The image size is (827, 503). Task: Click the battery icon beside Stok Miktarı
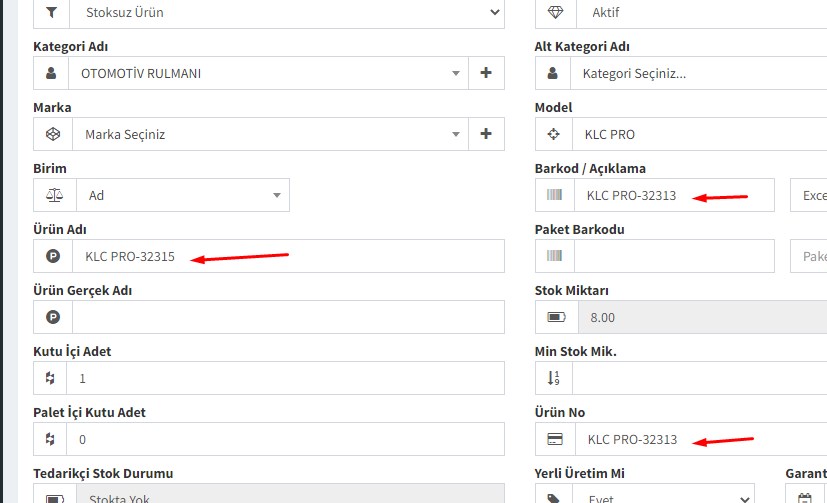(x=556, y=318)
